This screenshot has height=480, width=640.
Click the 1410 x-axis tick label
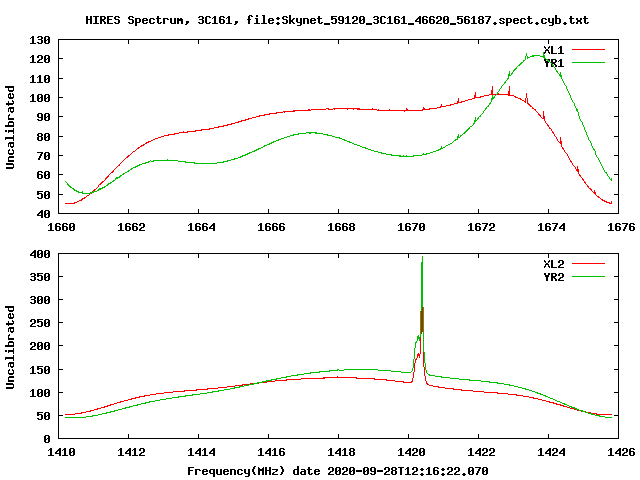coord(61,452)
